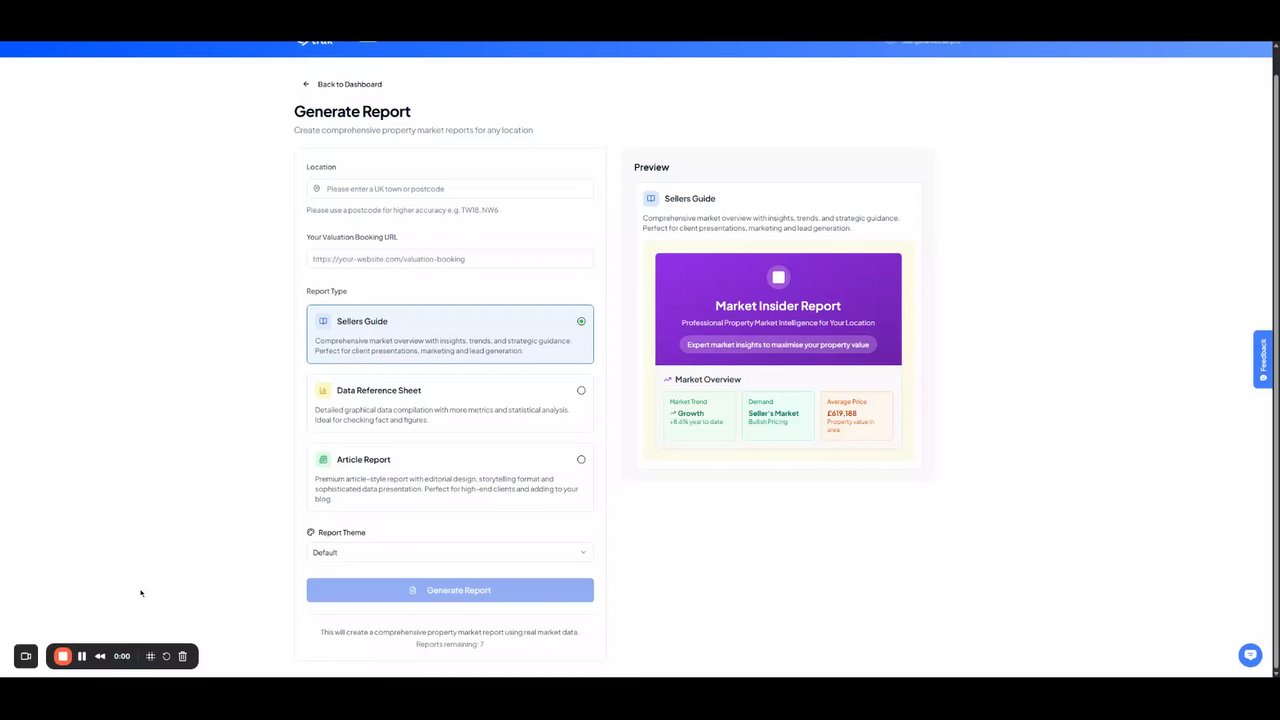Open the chat support bubble

pos(1250,655)
